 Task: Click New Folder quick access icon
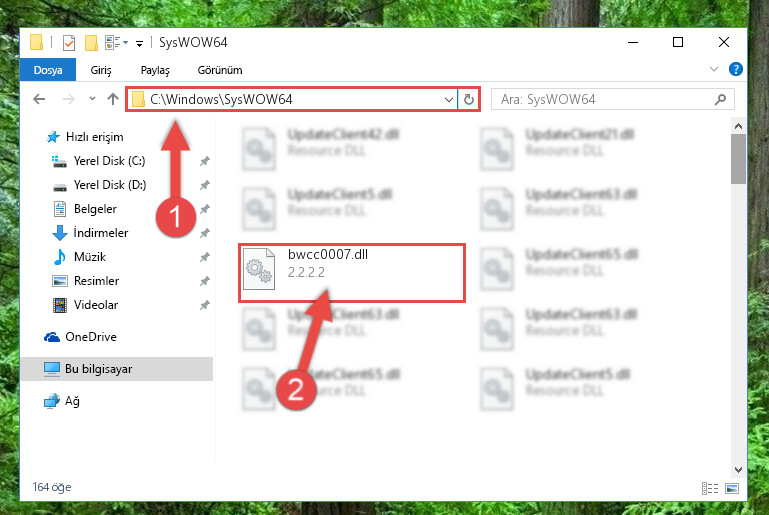[x=91, y=43]
